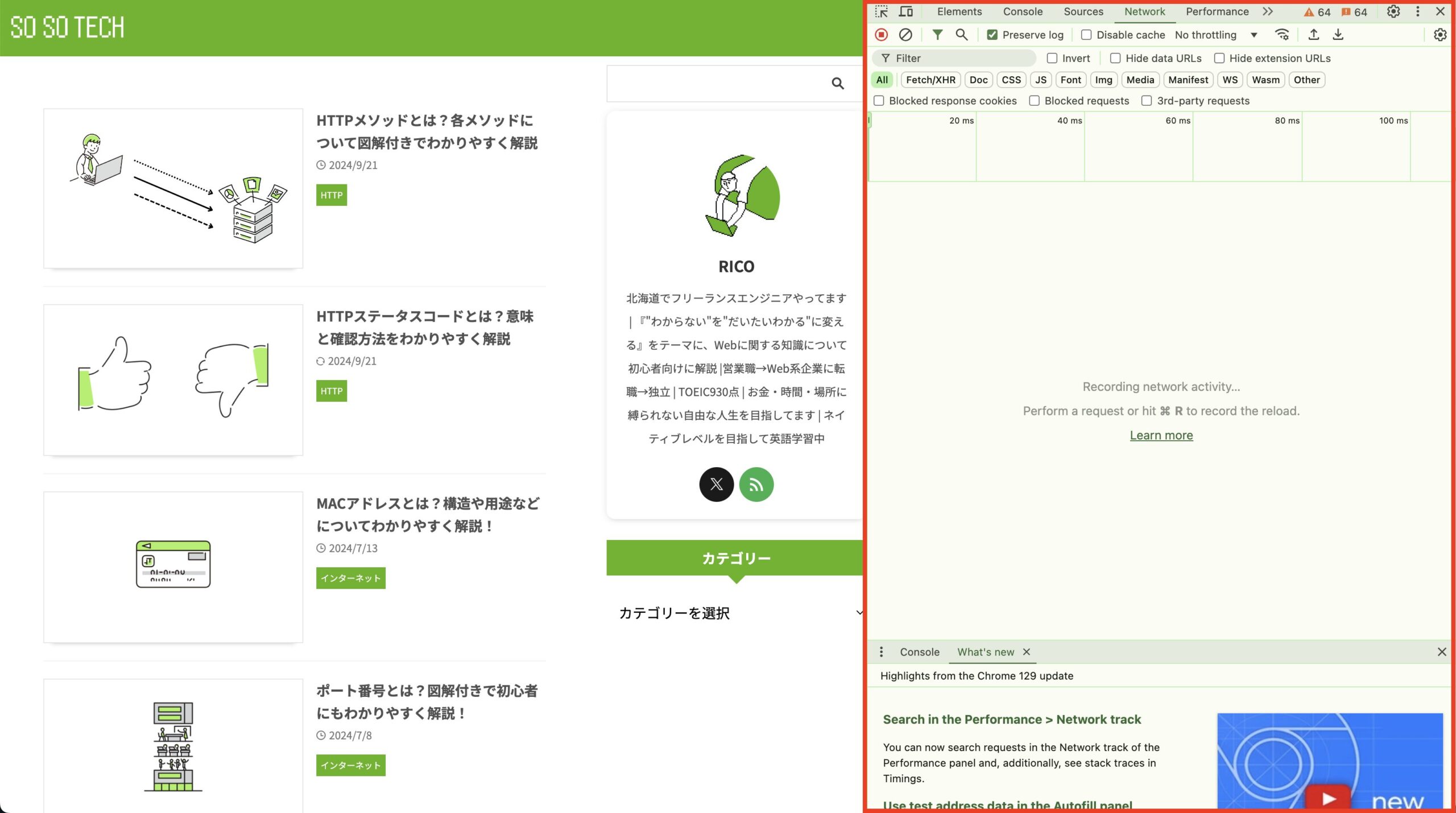Click the green RSS feed icon

pos(756,484)
